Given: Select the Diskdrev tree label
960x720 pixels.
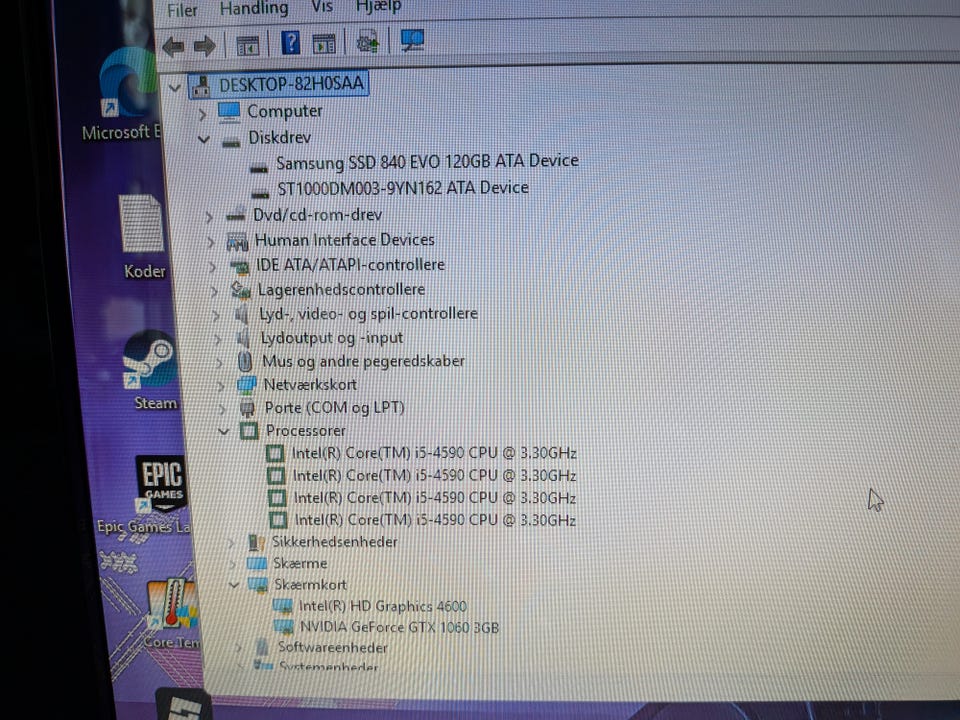Looking at the screenshot, I should click(279, 138).
